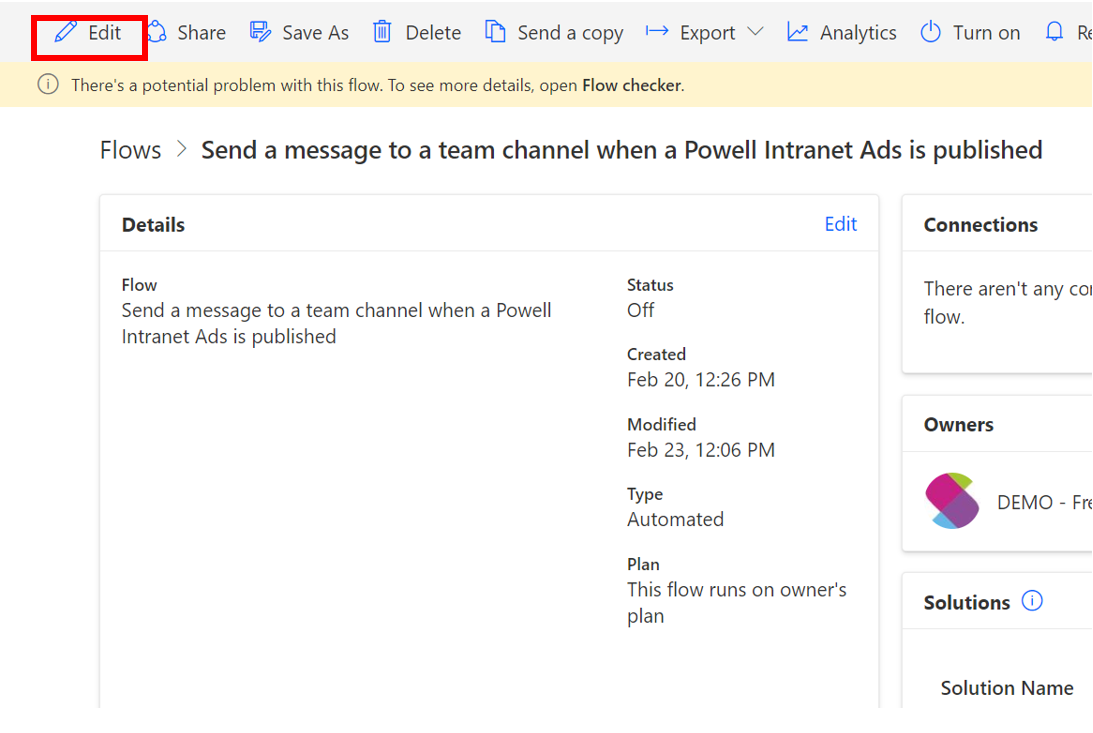Screen dimensions: 1093x733
Task: Click the Status value Off
Action: click(641, 309)
